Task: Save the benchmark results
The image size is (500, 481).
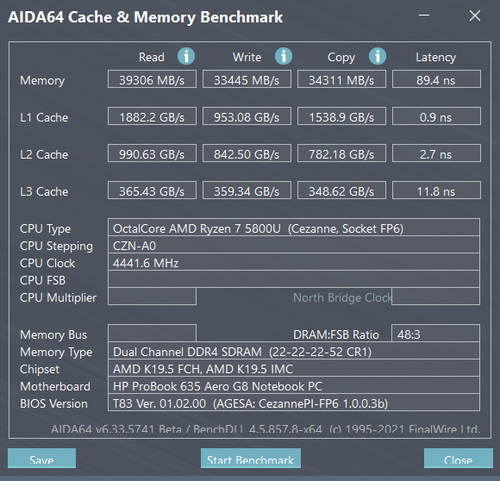Action: [x=42, y=458]
